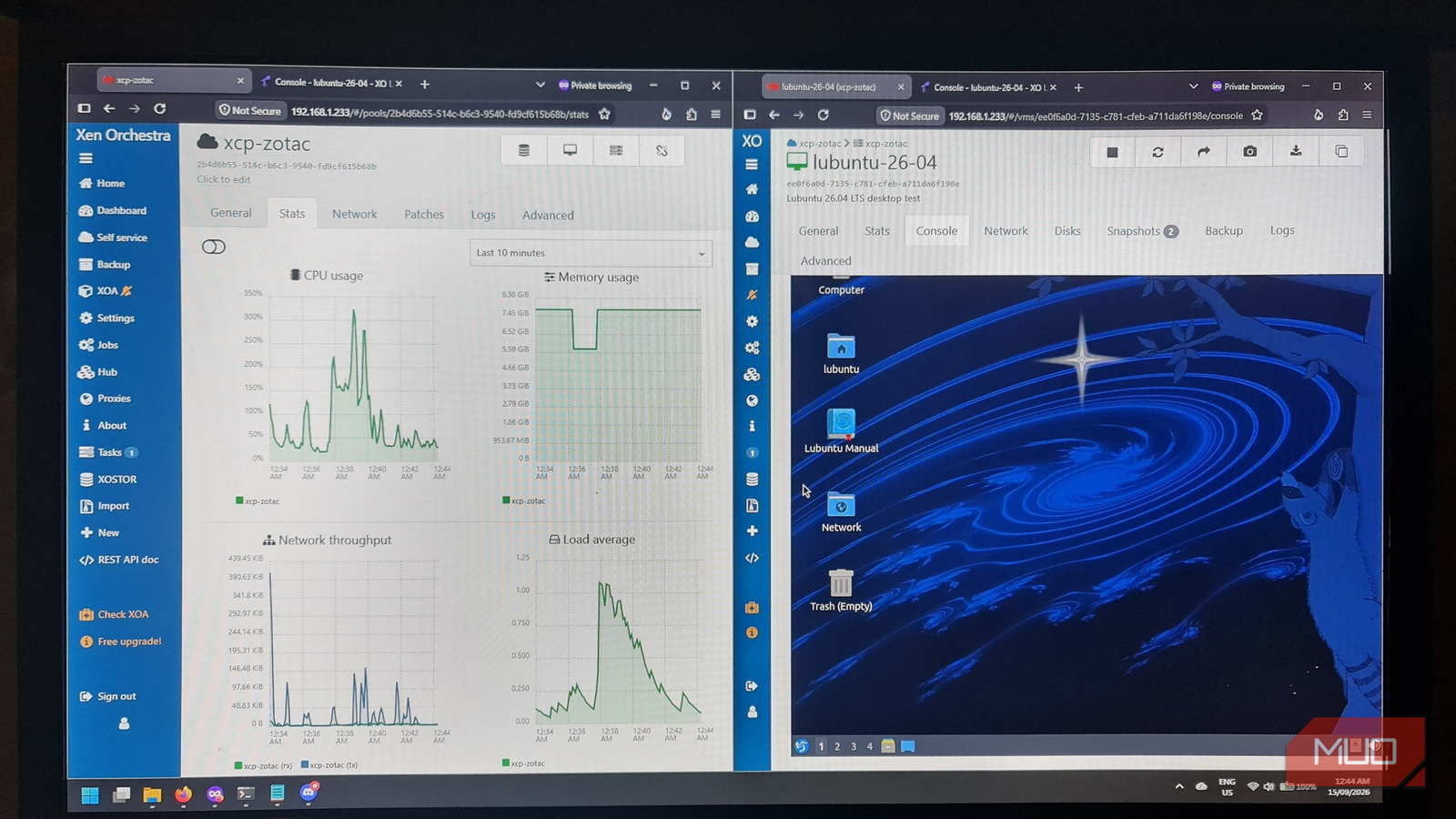1456x819 pixels.
Task: Click the user profile icon below Sign out
Action: 124,723
